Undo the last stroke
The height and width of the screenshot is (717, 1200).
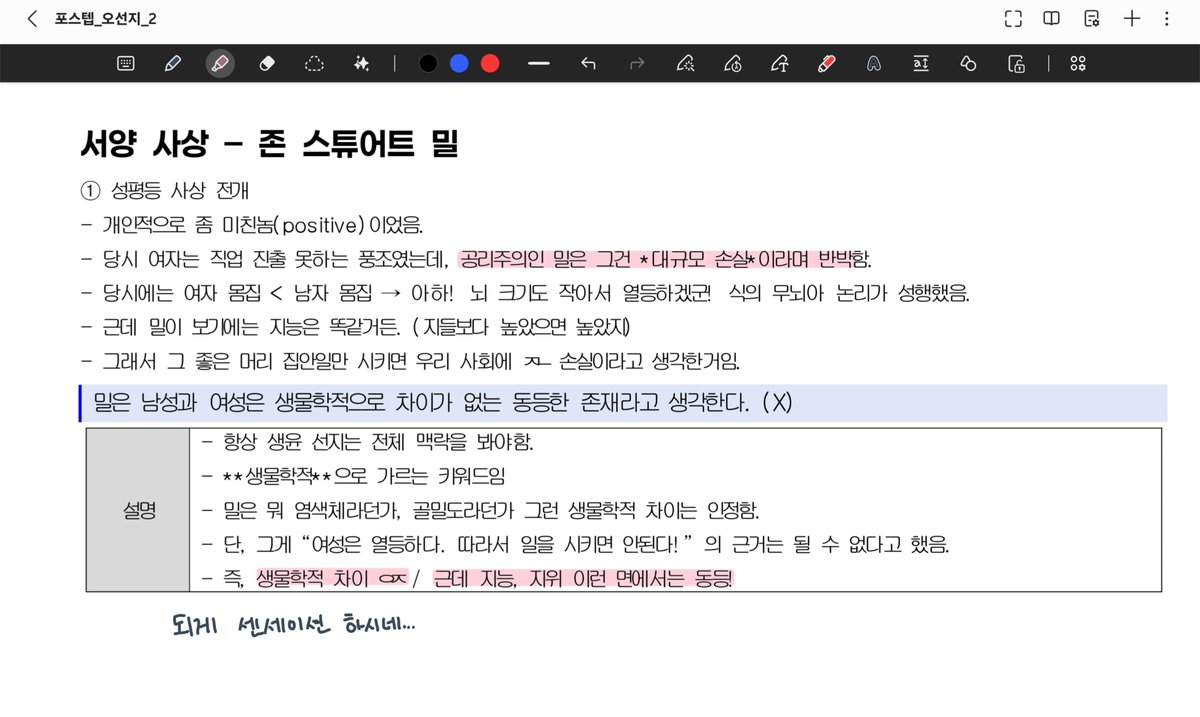click(x=588, y=64)
